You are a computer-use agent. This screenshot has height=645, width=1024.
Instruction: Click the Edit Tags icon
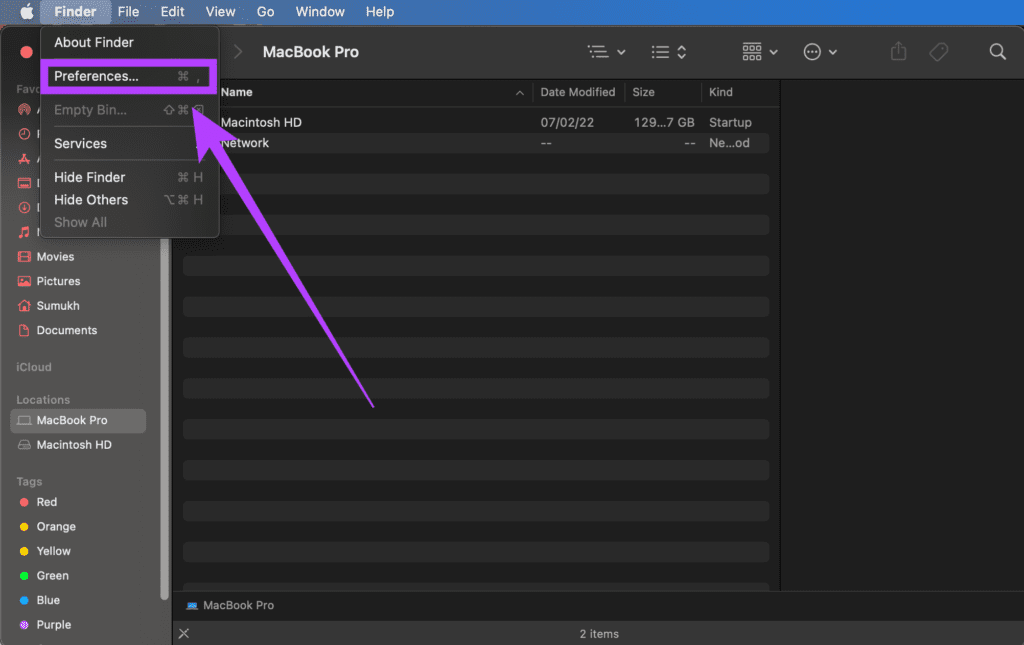[938, 52]
